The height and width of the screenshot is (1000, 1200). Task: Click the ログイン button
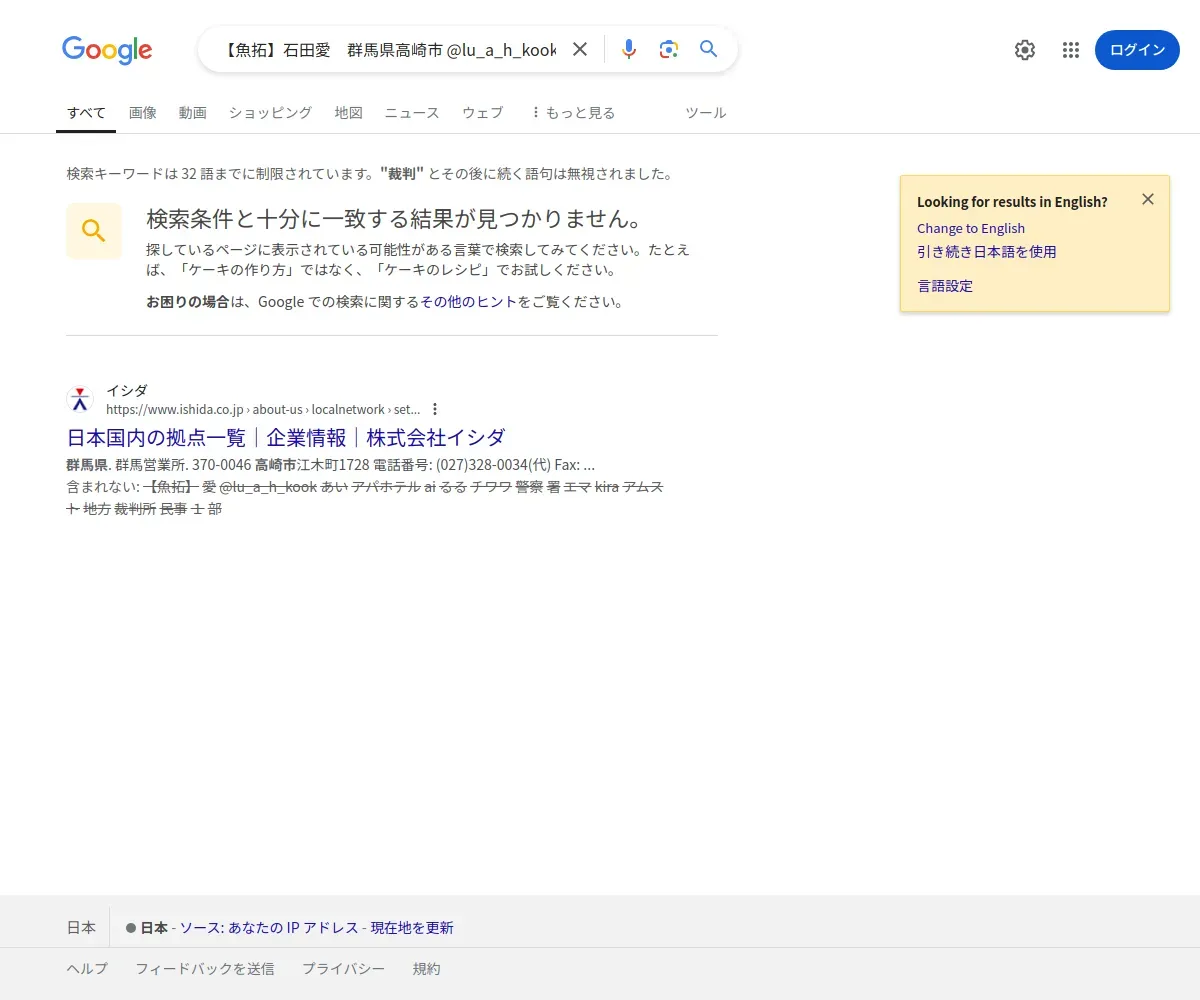pyautogui.click(x=1137, y=50)
